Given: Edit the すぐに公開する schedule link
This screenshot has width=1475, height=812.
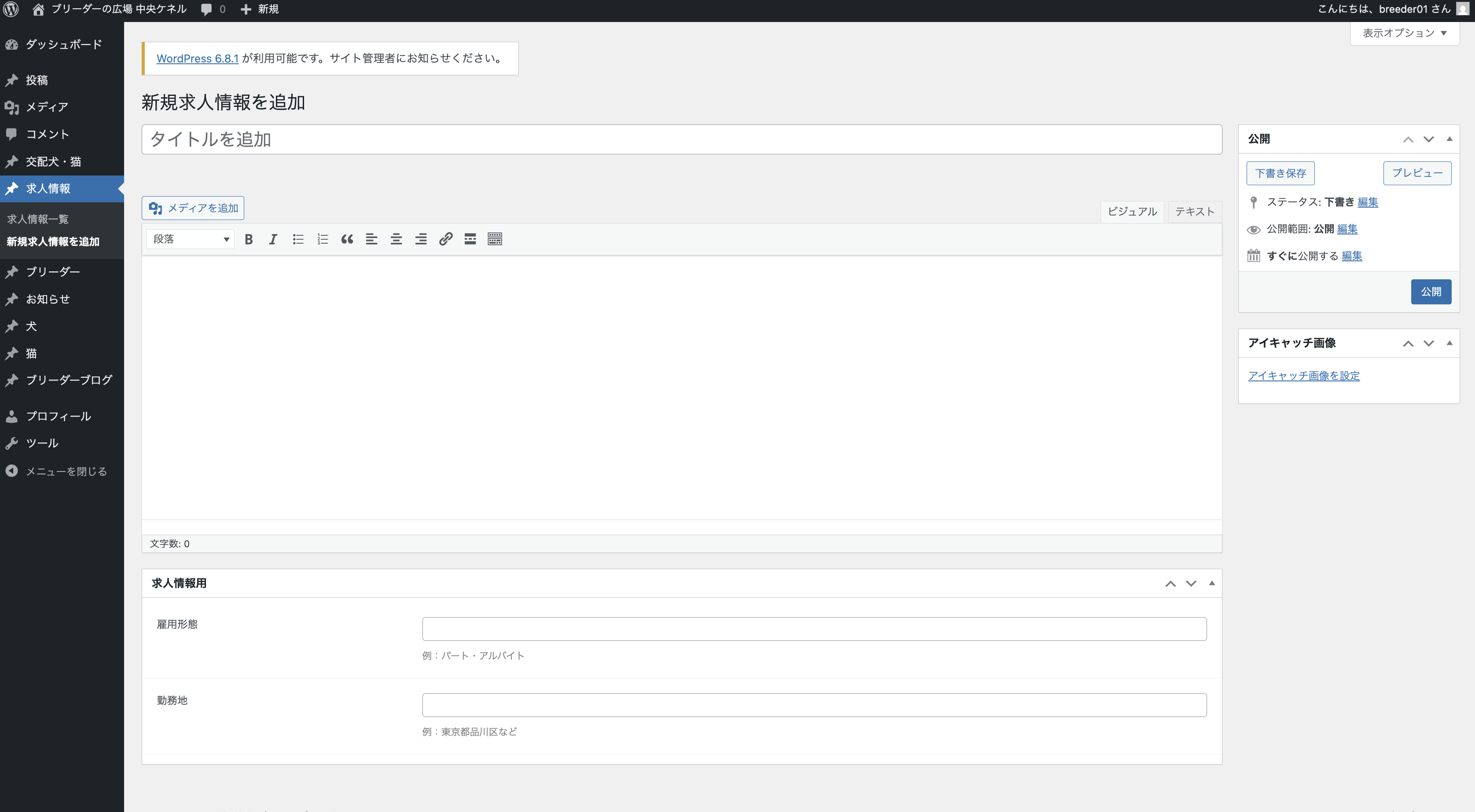Looking at the screenshot, I should (x=1351, y=256).
